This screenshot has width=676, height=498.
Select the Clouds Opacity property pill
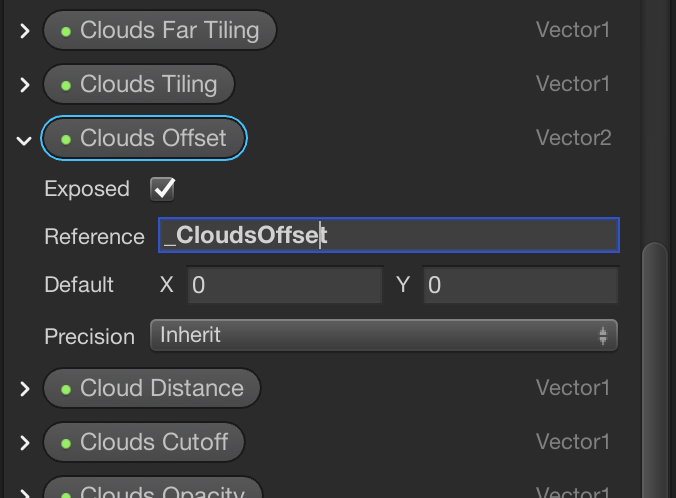(153, 491)
